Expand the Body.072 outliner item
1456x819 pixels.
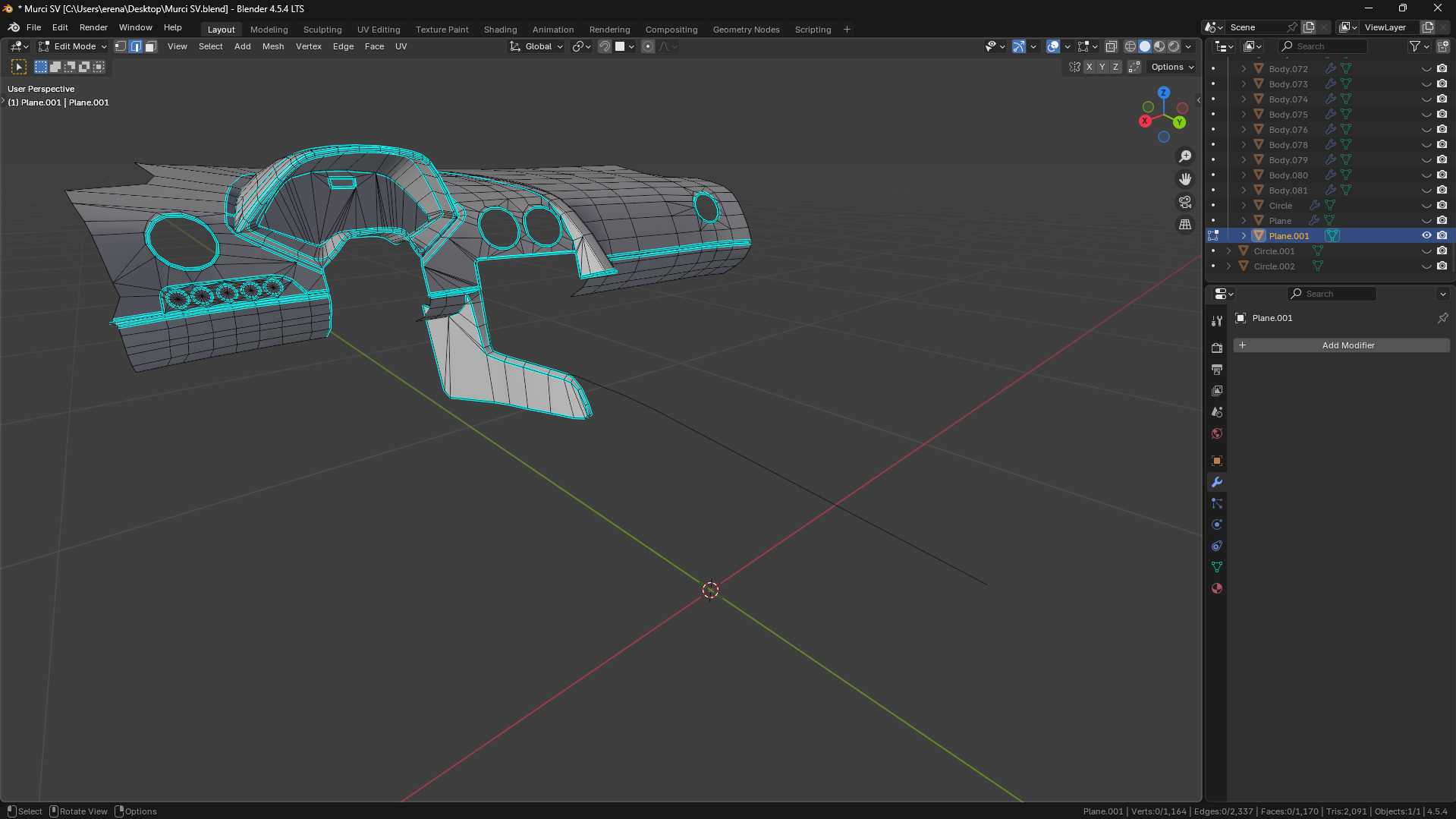click(1244, 68)
